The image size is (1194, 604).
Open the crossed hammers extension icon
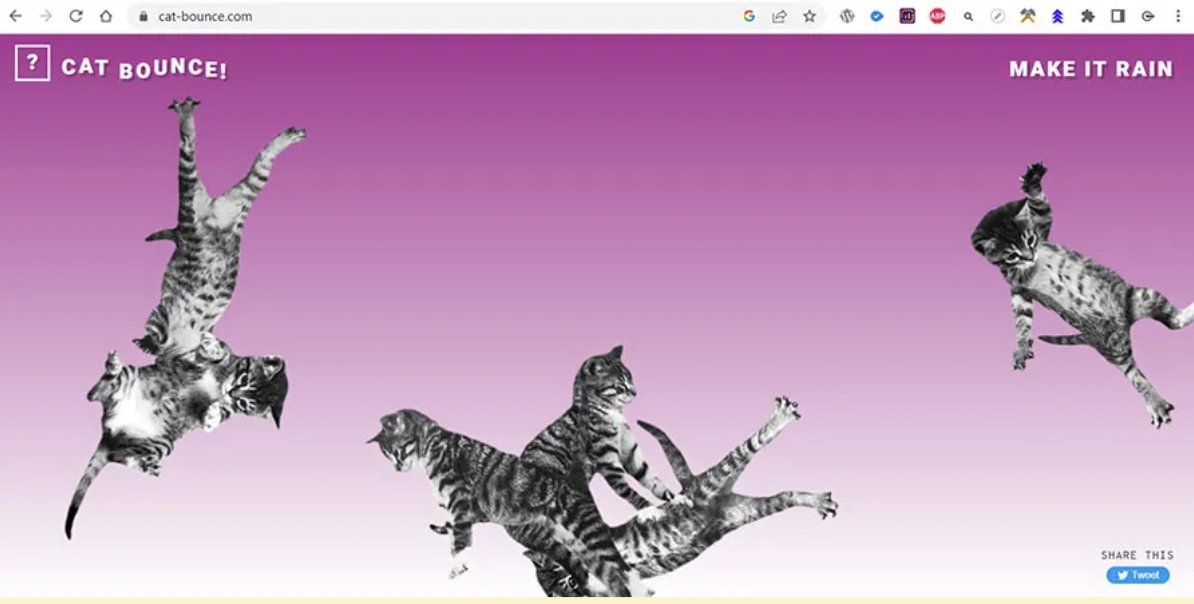click(1026, 16)
